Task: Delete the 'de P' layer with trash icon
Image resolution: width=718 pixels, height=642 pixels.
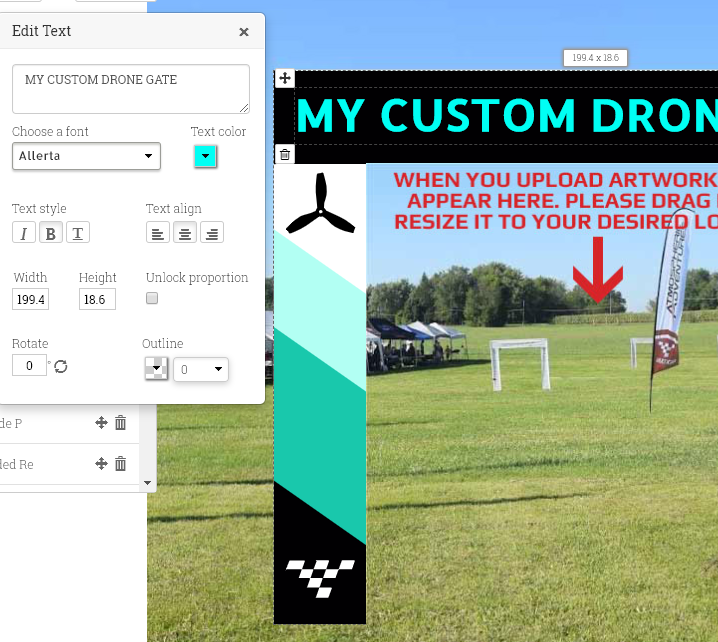Action: [x=120, y=423]
